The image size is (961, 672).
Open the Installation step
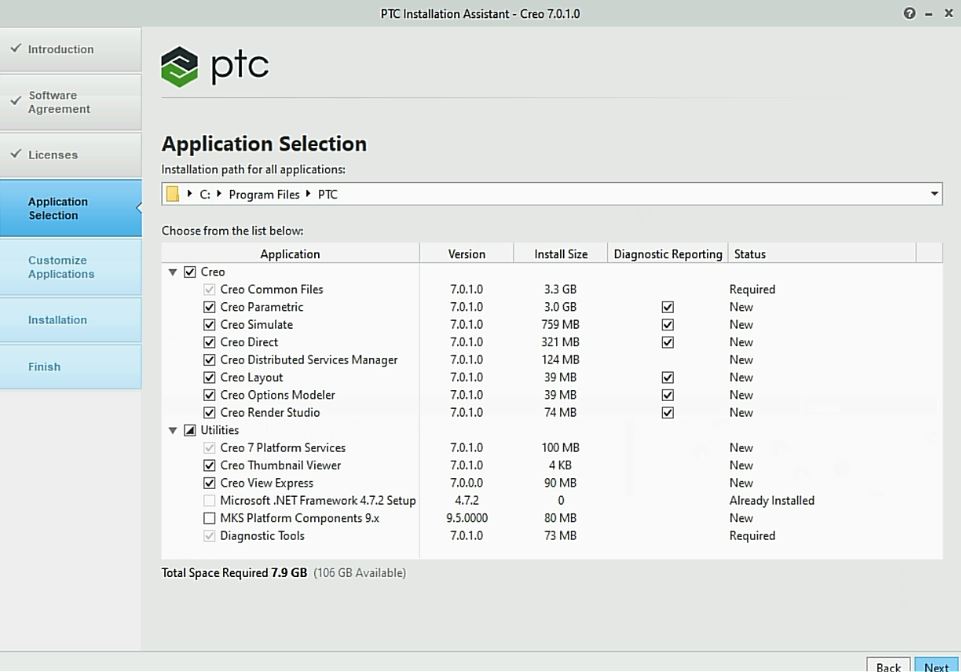coord(70,320)
